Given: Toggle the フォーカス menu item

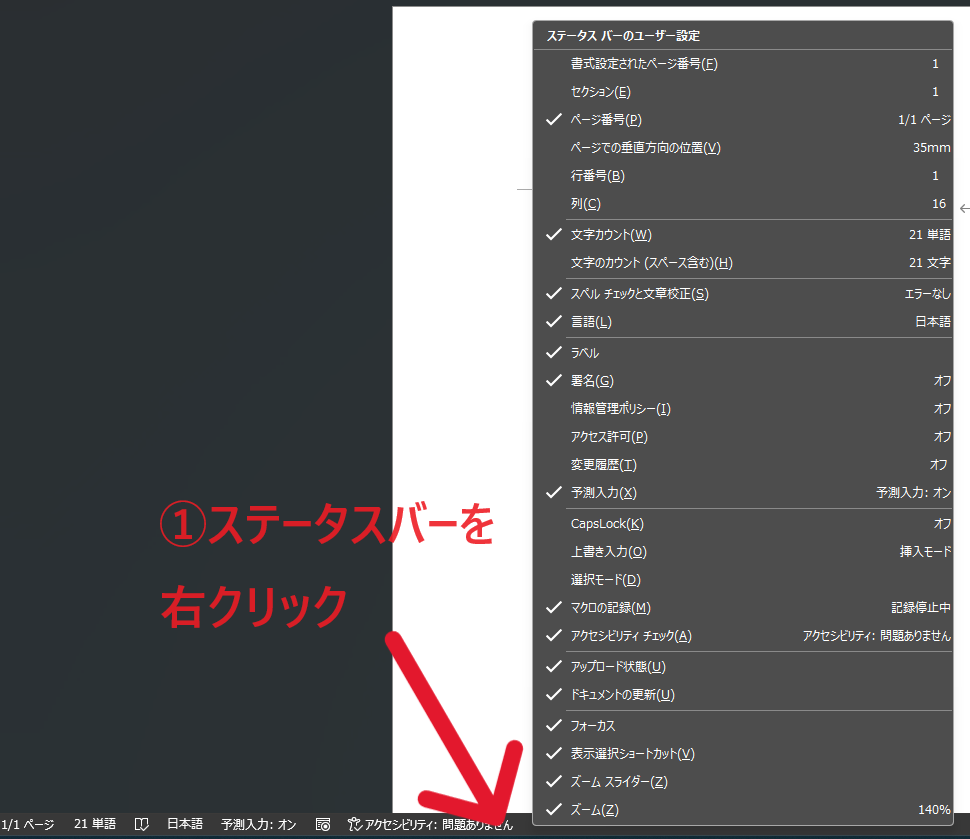Looking at the screenshot, I should [x=742, y=725].
